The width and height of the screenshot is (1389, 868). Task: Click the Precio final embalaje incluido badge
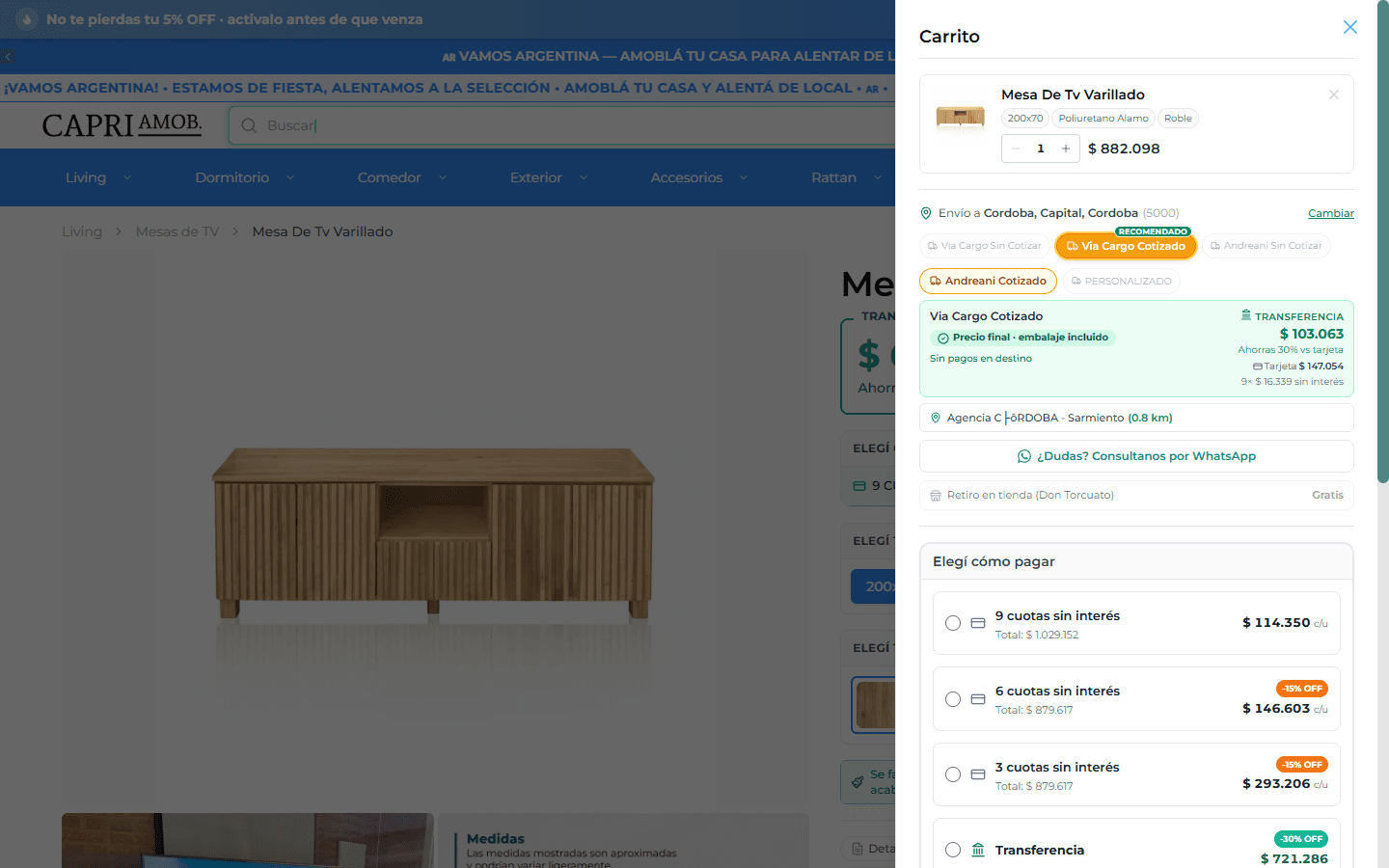click(x=1022, y=338)
